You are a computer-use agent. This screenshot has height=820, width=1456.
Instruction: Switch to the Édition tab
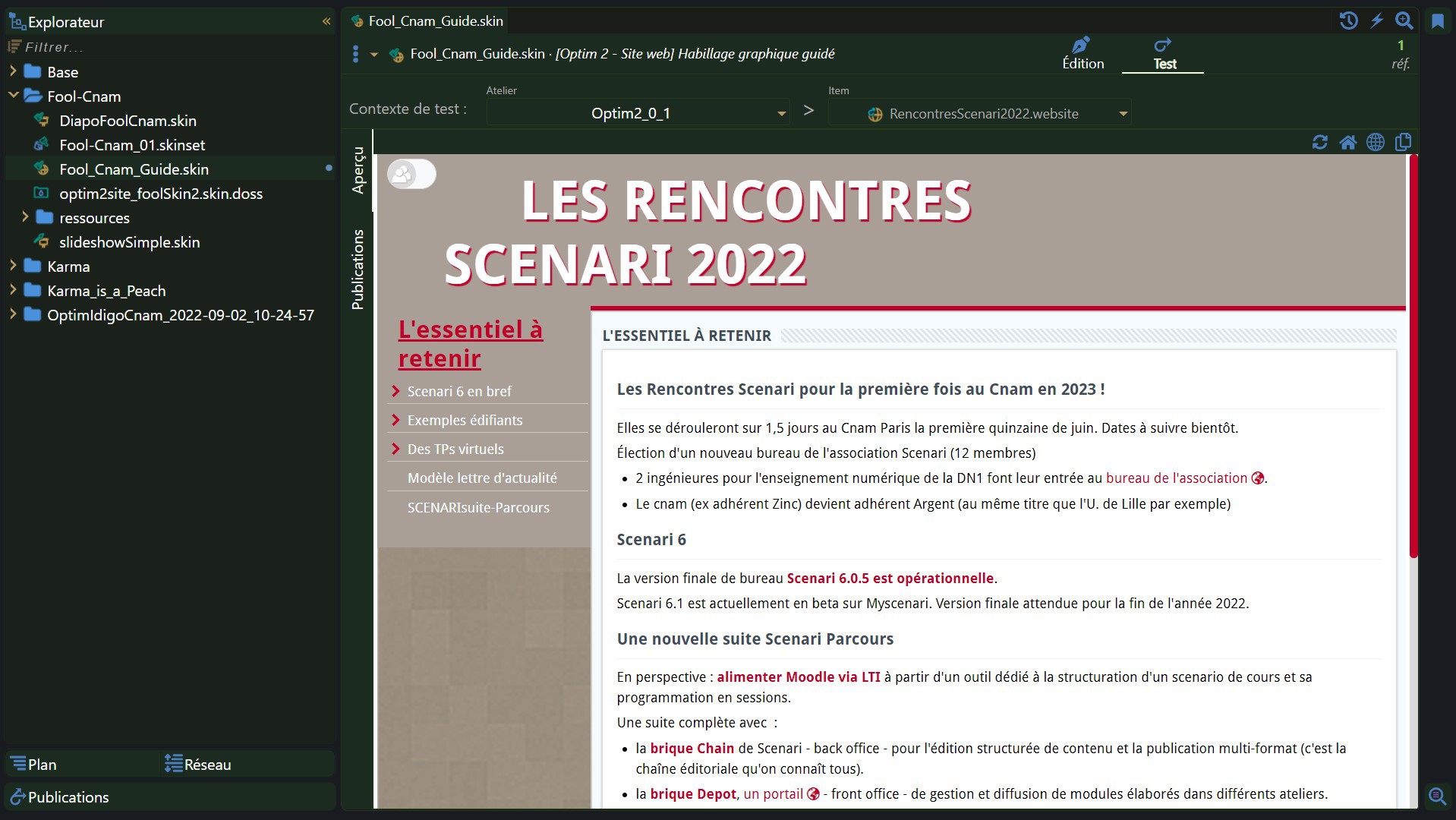(x=1083, y=54)
